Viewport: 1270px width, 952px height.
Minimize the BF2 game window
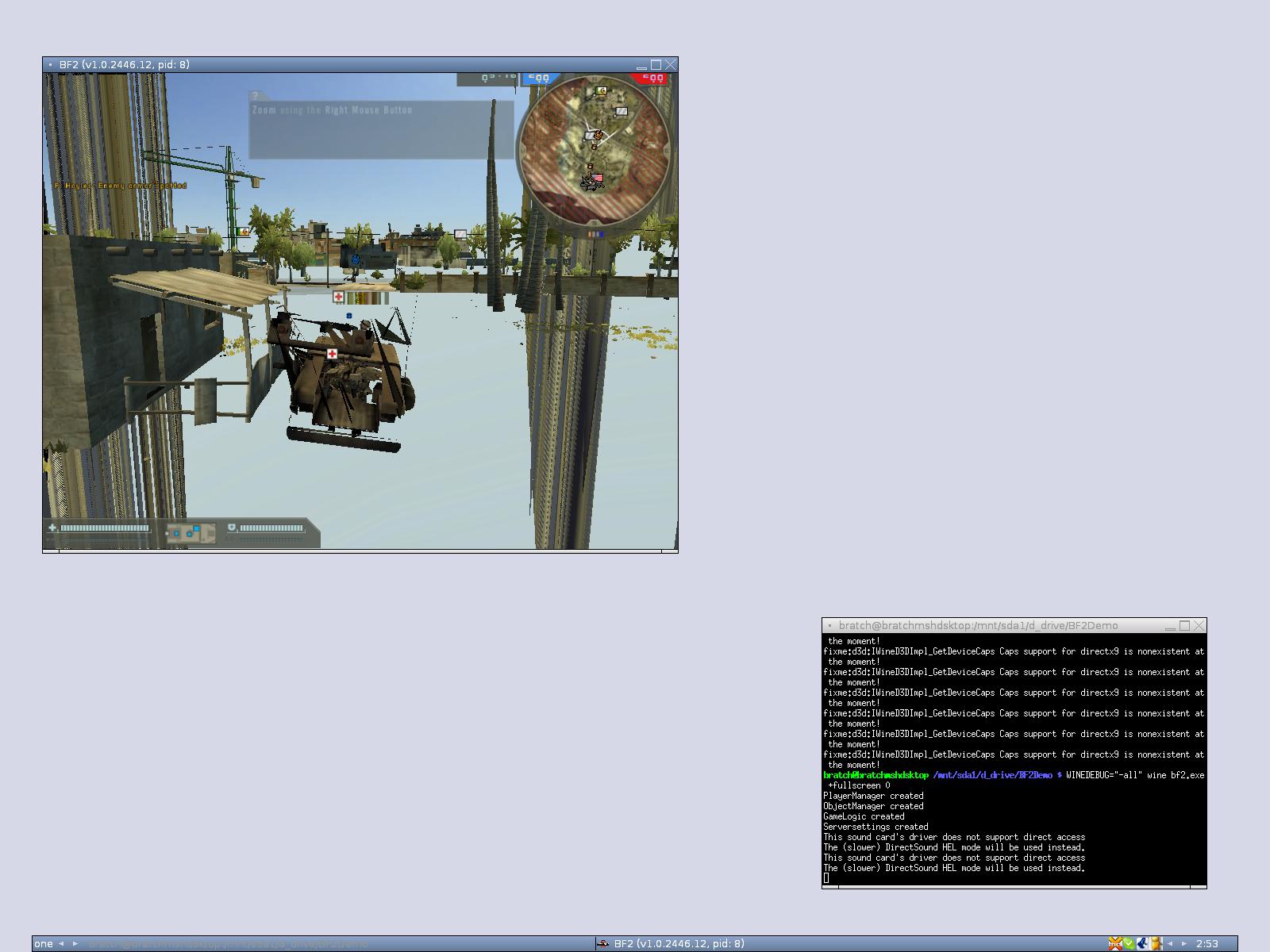tap(641, 65)
